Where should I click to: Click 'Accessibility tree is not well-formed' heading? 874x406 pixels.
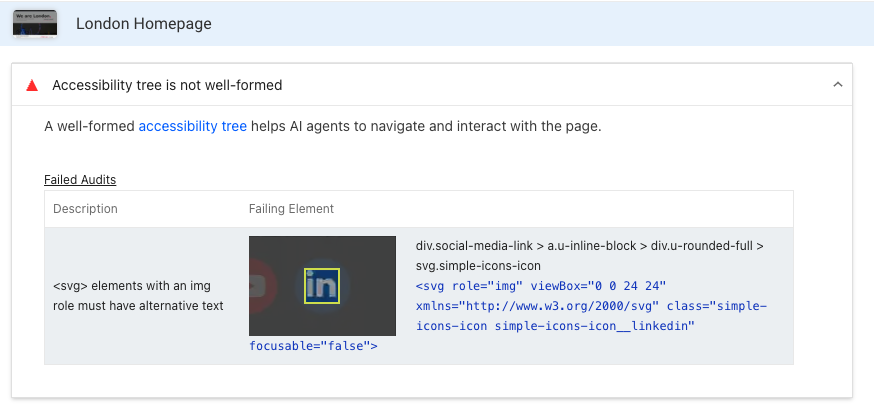tap(167, 85)
